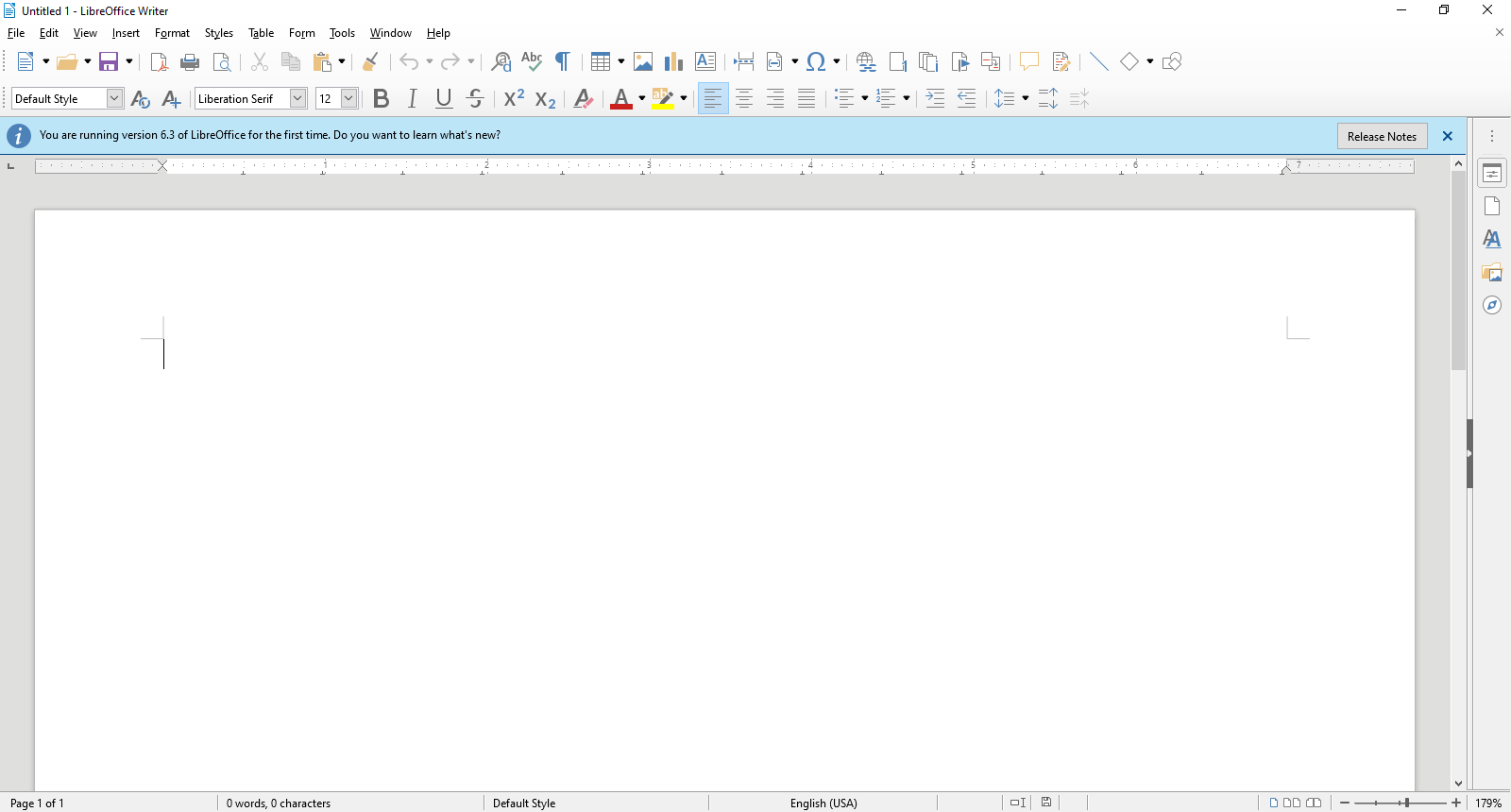Toggle superscript

514,99
